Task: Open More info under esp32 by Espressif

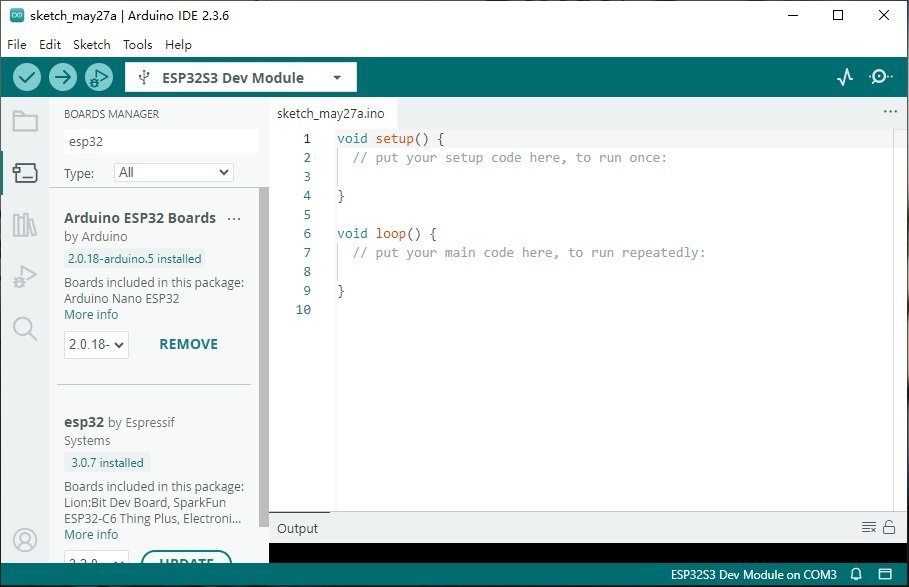Action: tap(91, 534)
